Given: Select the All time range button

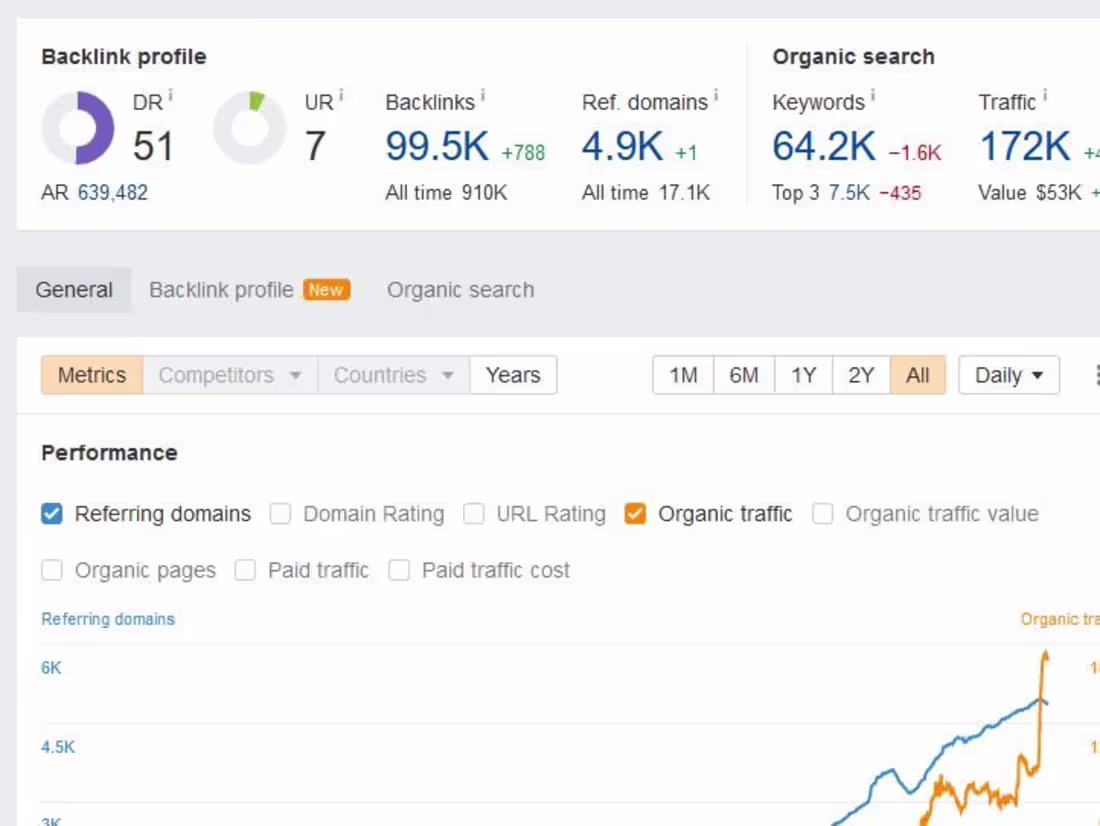Looking at the screenshot, I should click(x=917, y=375).
